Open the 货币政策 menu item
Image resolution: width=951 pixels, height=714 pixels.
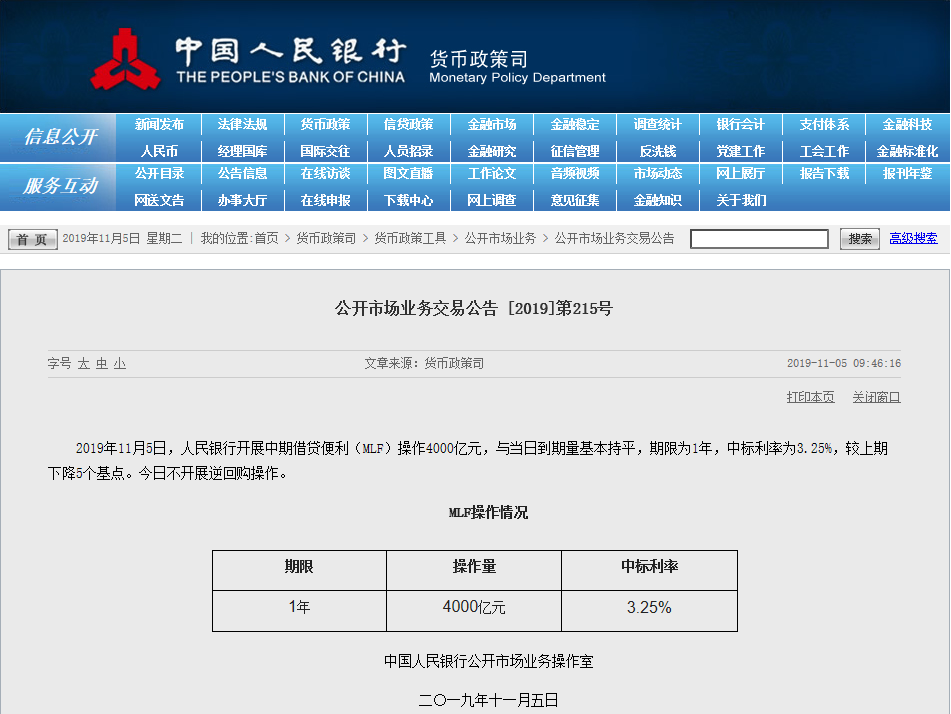(325, 124)
